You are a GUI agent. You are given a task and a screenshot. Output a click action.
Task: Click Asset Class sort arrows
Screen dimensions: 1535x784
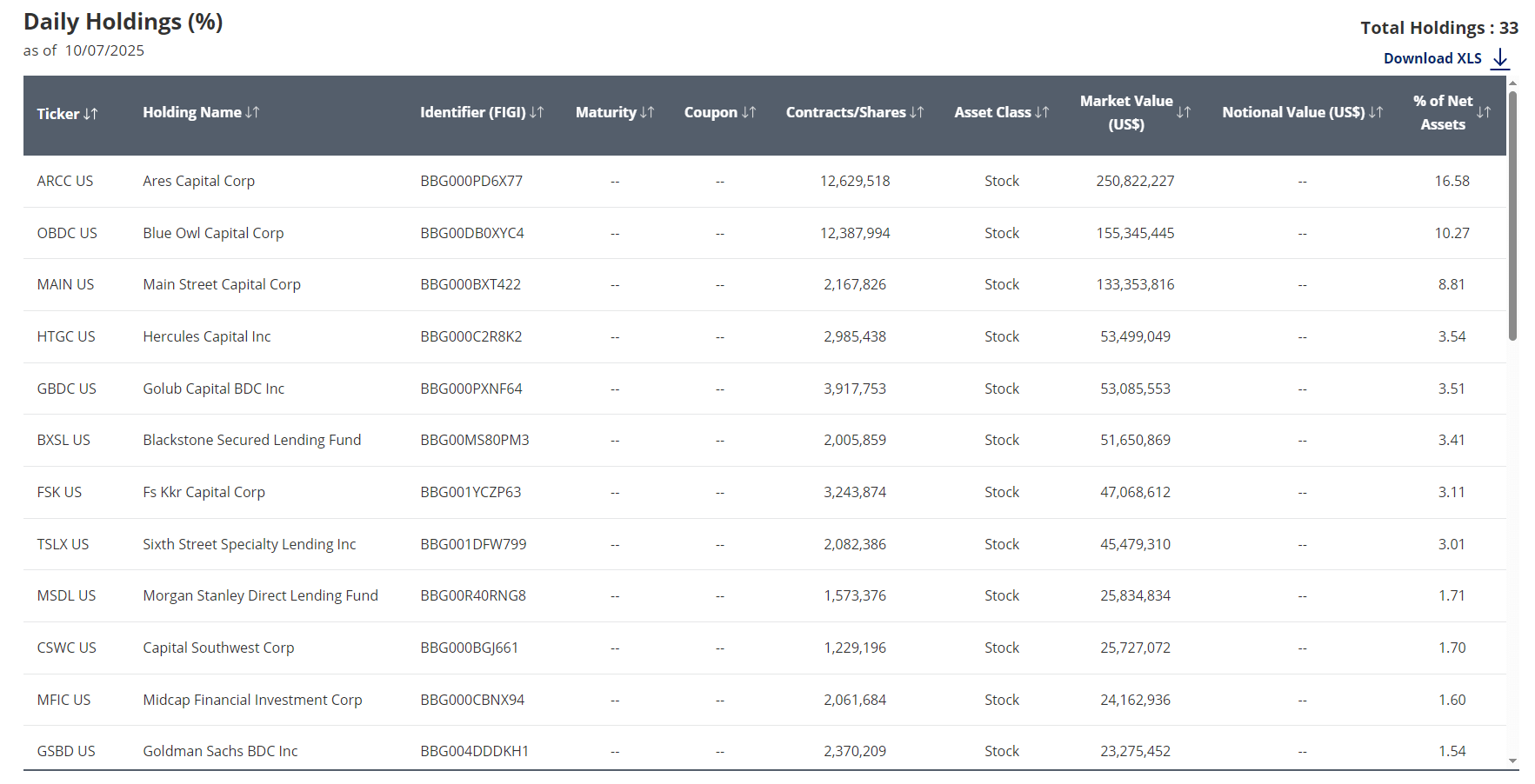(x=1042, y=112)
